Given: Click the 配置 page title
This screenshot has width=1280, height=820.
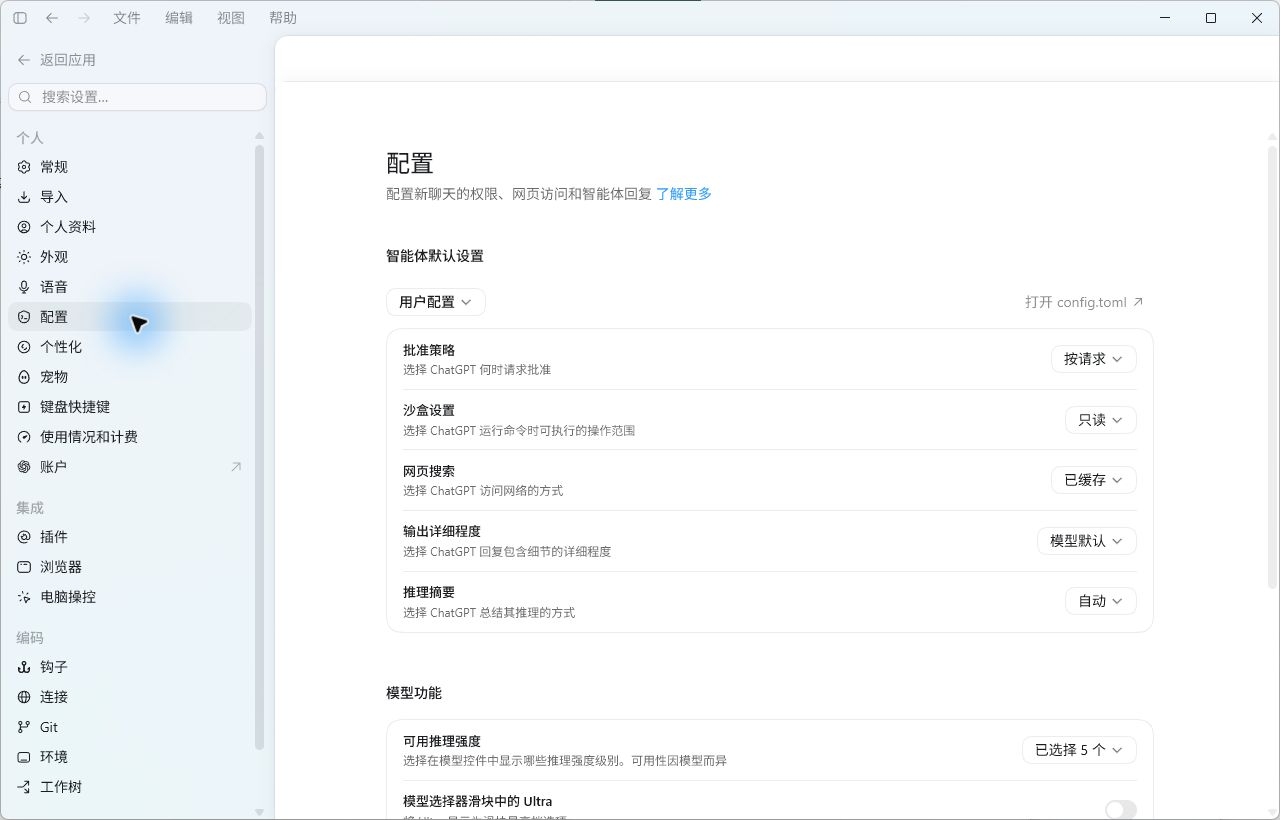Looking at the screenshot, I should point(410,164).
